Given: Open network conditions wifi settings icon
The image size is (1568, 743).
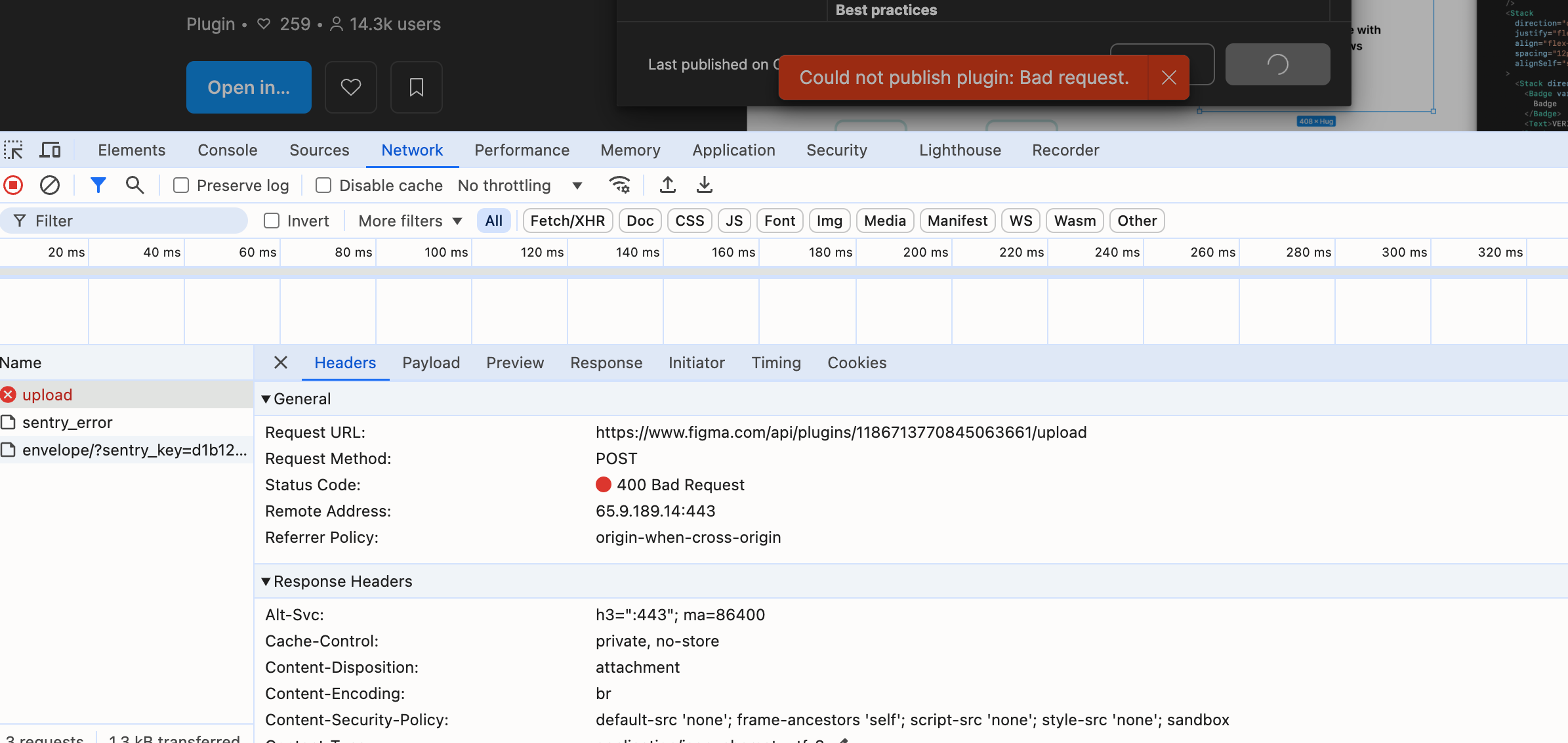Looking at the screenshot, I should click(x=620, y=186).
